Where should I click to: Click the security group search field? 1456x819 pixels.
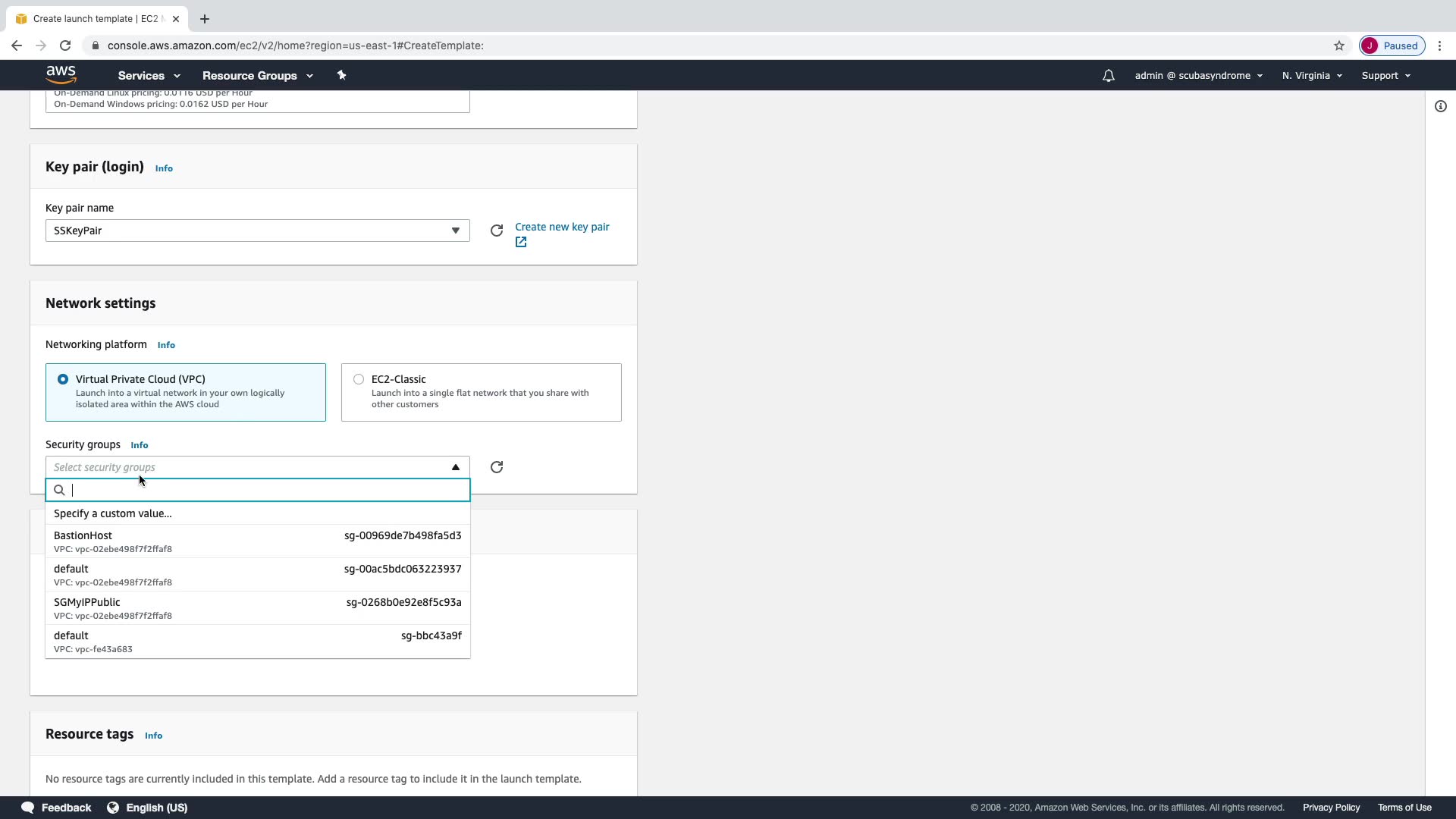coord(265,490)
